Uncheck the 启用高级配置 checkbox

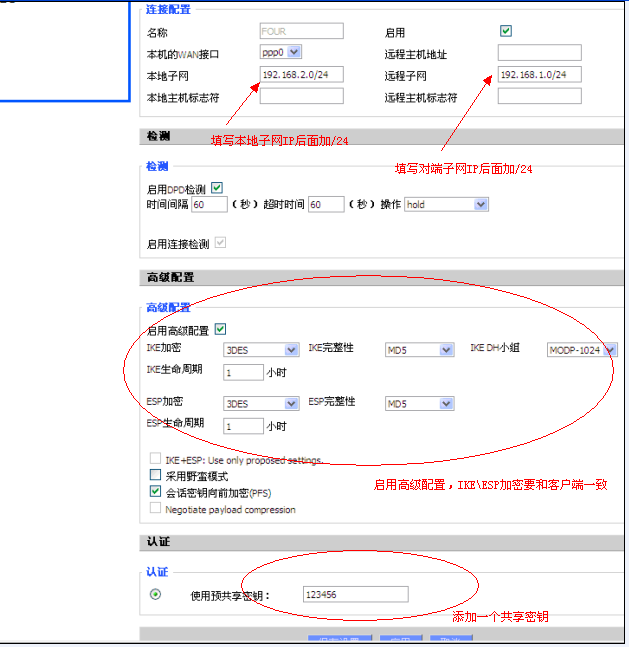pyautogui.click(x=220, y=329)
